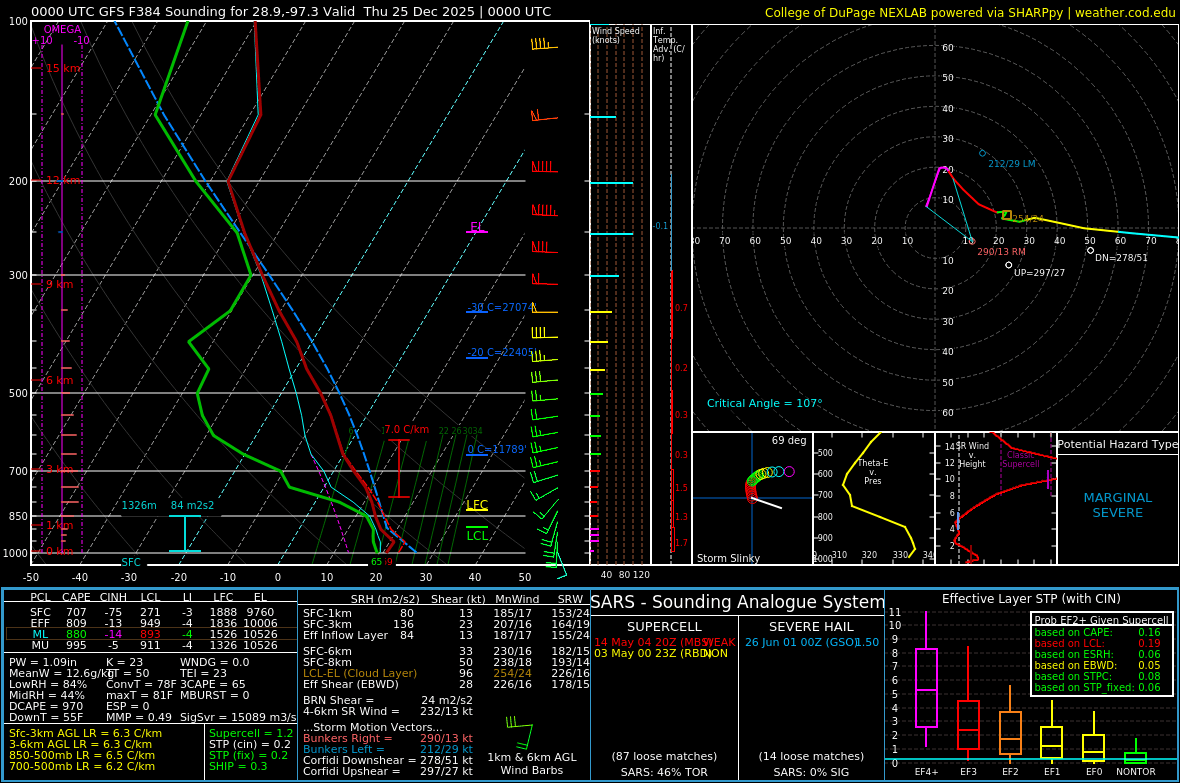Click the '0 C=11789' height label
This screenshot has width=1180, height=783.
(x=497, y=449)
